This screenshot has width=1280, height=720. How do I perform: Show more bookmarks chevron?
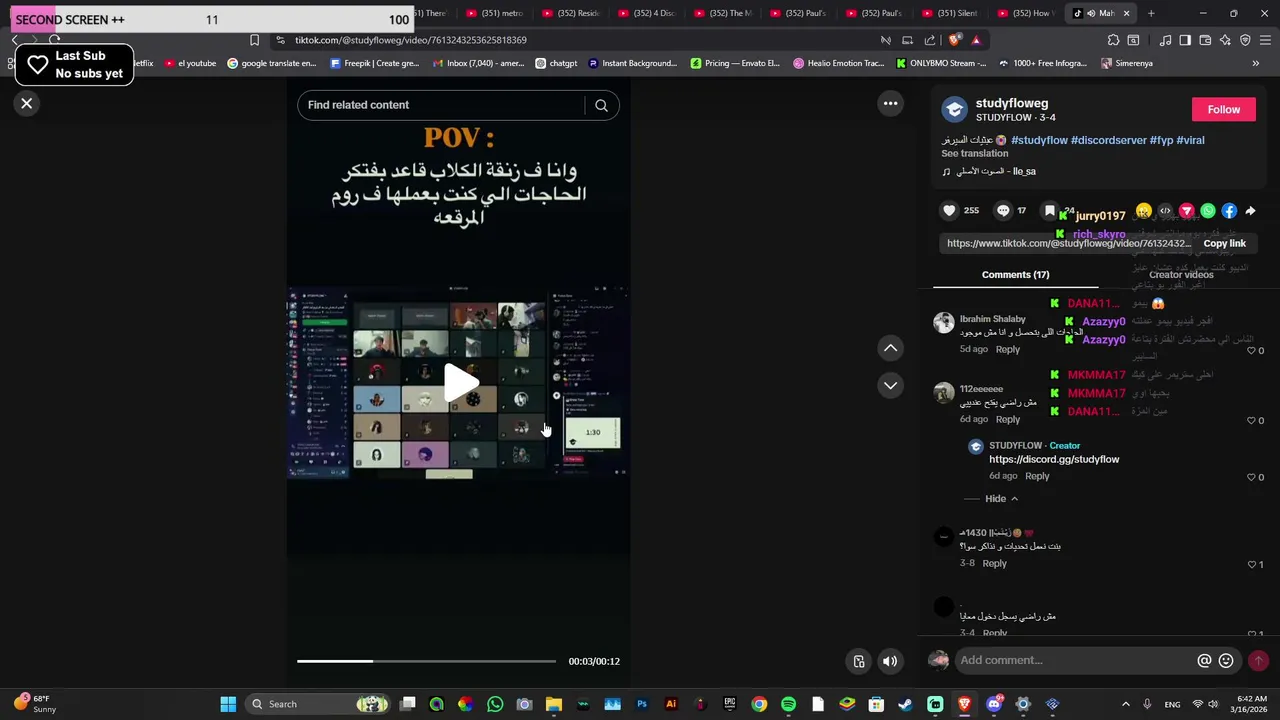tap(1255, 63)
